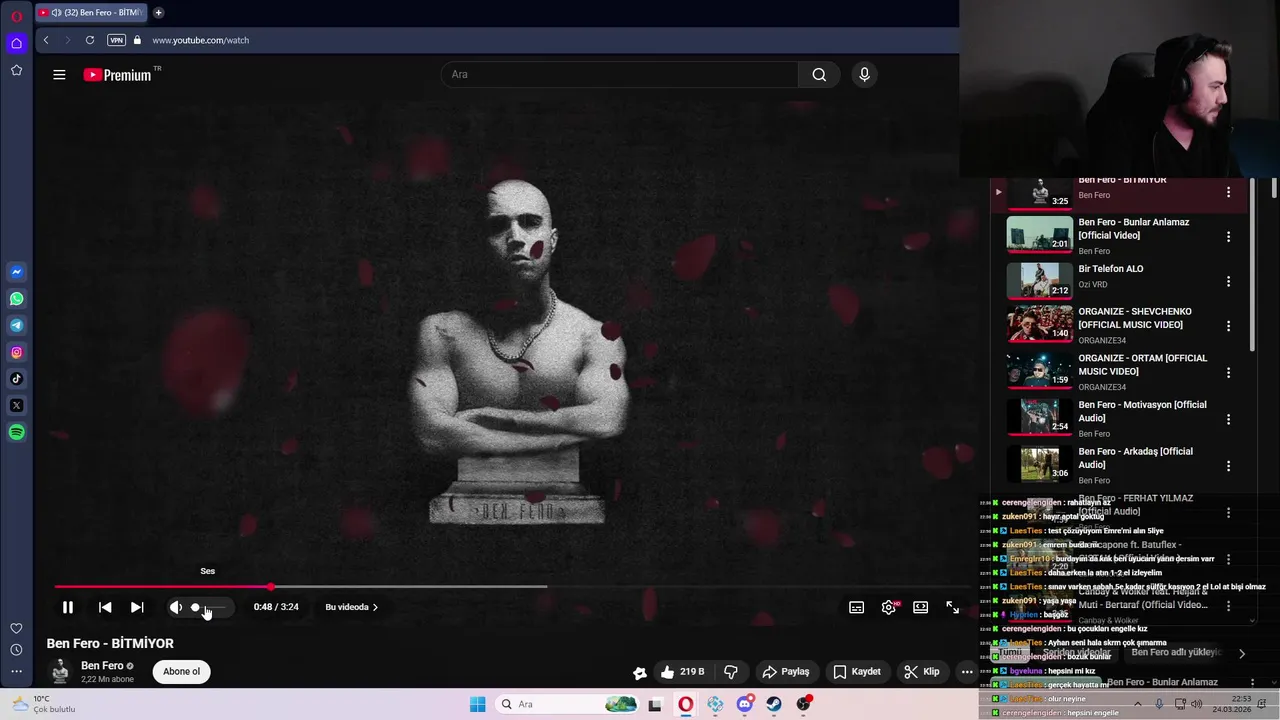
Task: Open X (Twitter) in Opera sidebar
Action: tap(16, 406)
